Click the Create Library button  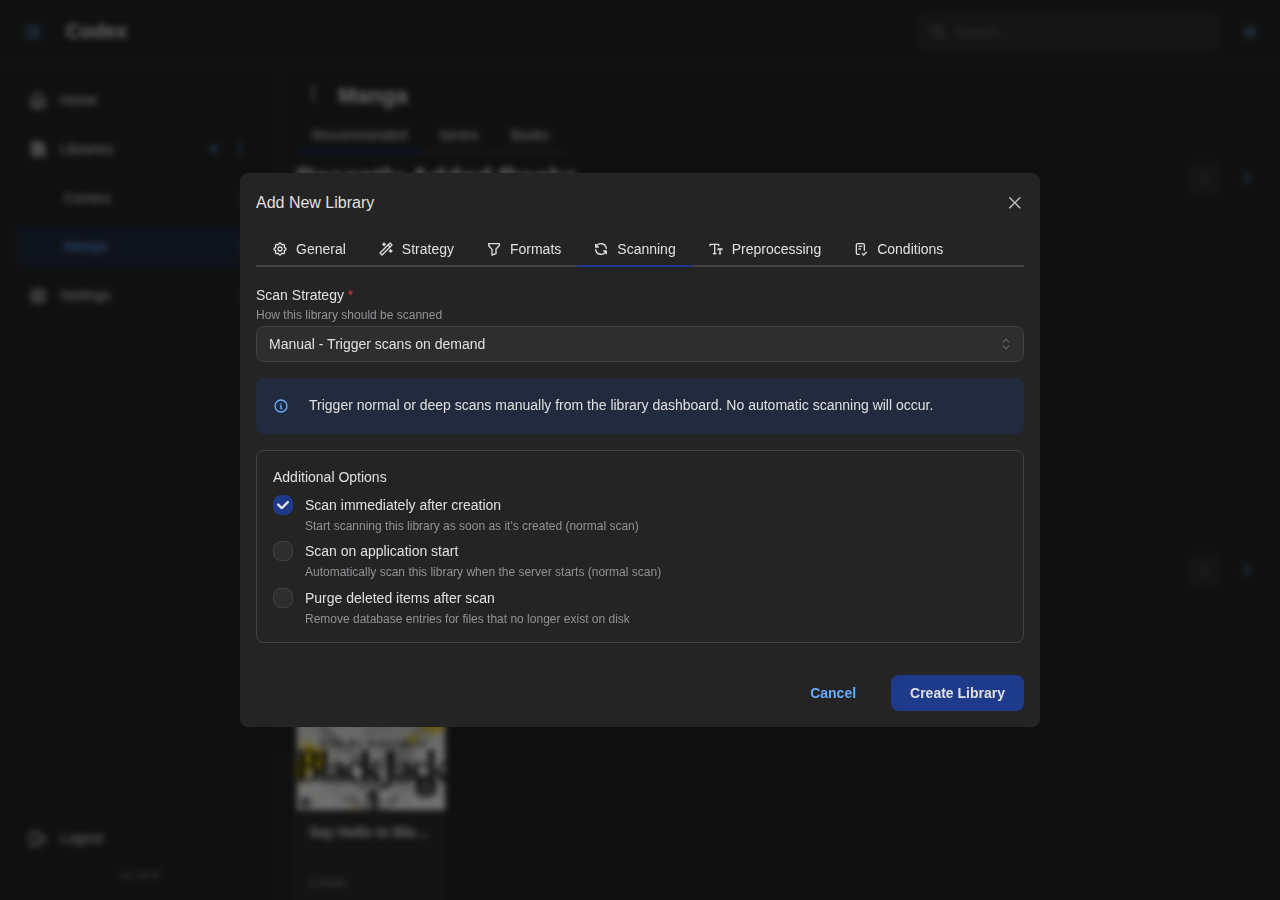[x=957, y=693]
